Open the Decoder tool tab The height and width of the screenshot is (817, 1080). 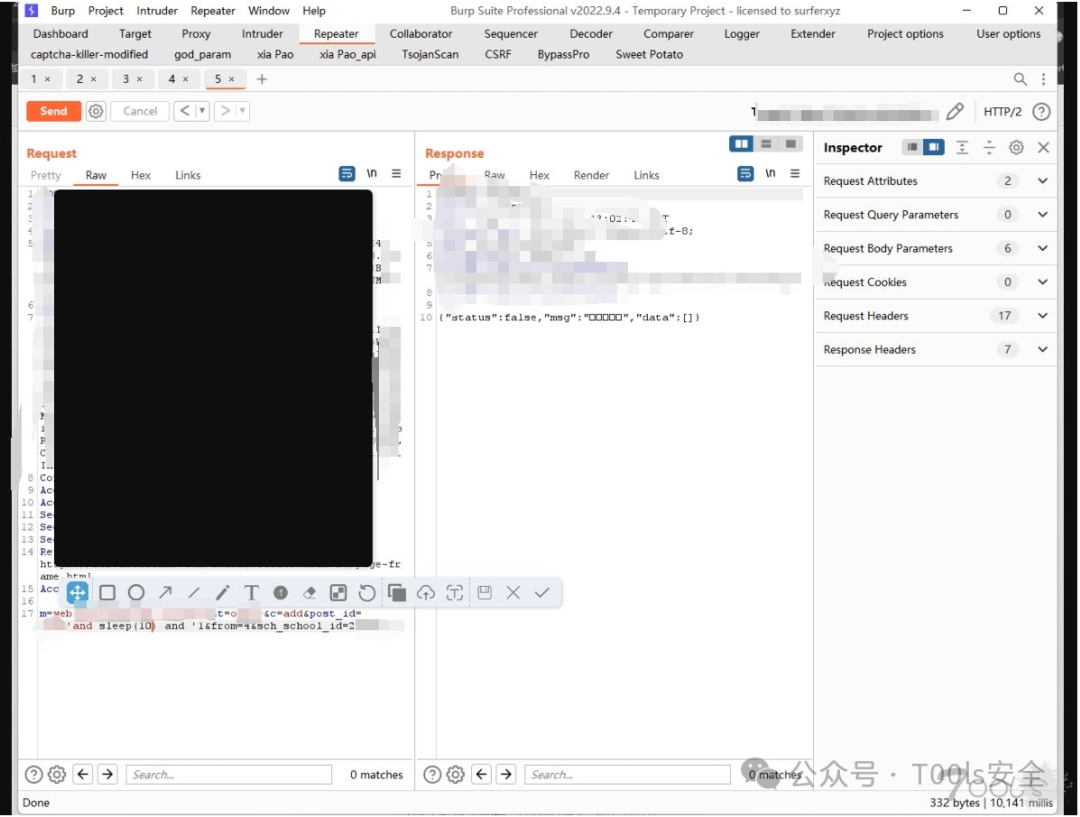590,34
